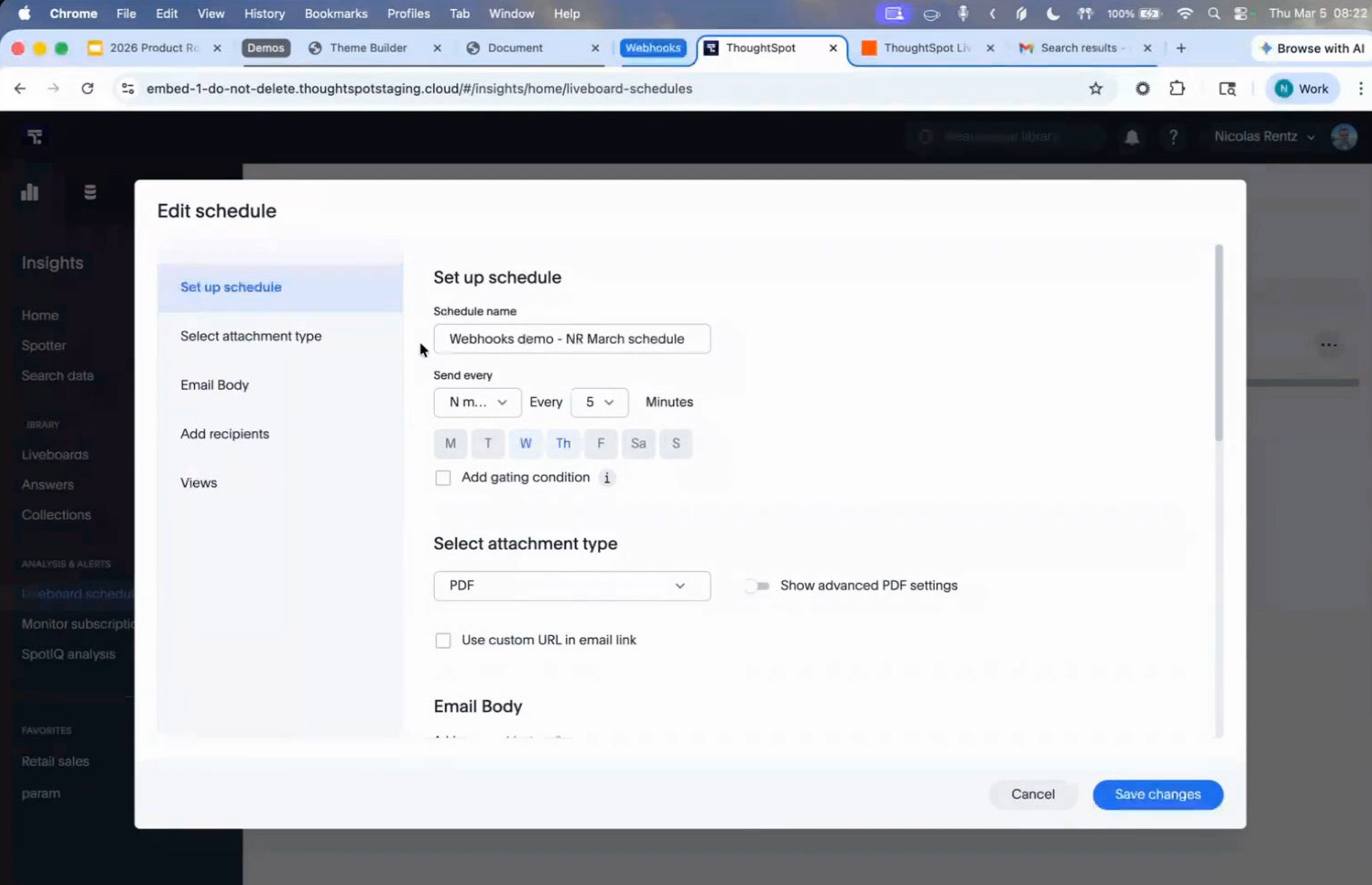Click the gating condition info icon
This screenshot has height=885, width=1372.
tap(607, 478)
